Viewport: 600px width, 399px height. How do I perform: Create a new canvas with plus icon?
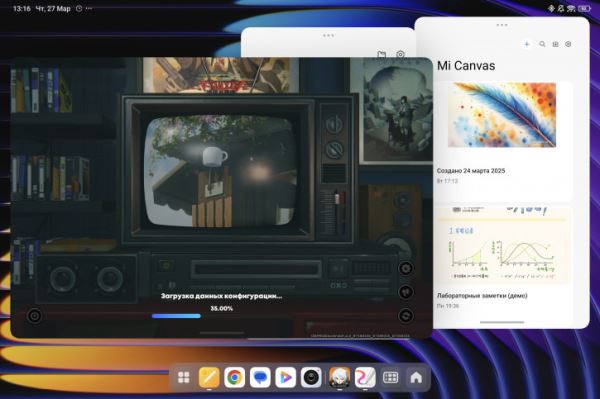pos(527,44)
